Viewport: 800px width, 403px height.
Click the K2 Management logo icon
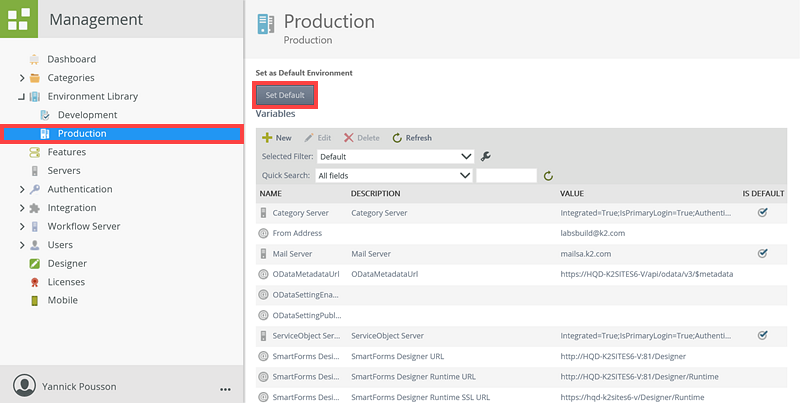click(18, 19)
